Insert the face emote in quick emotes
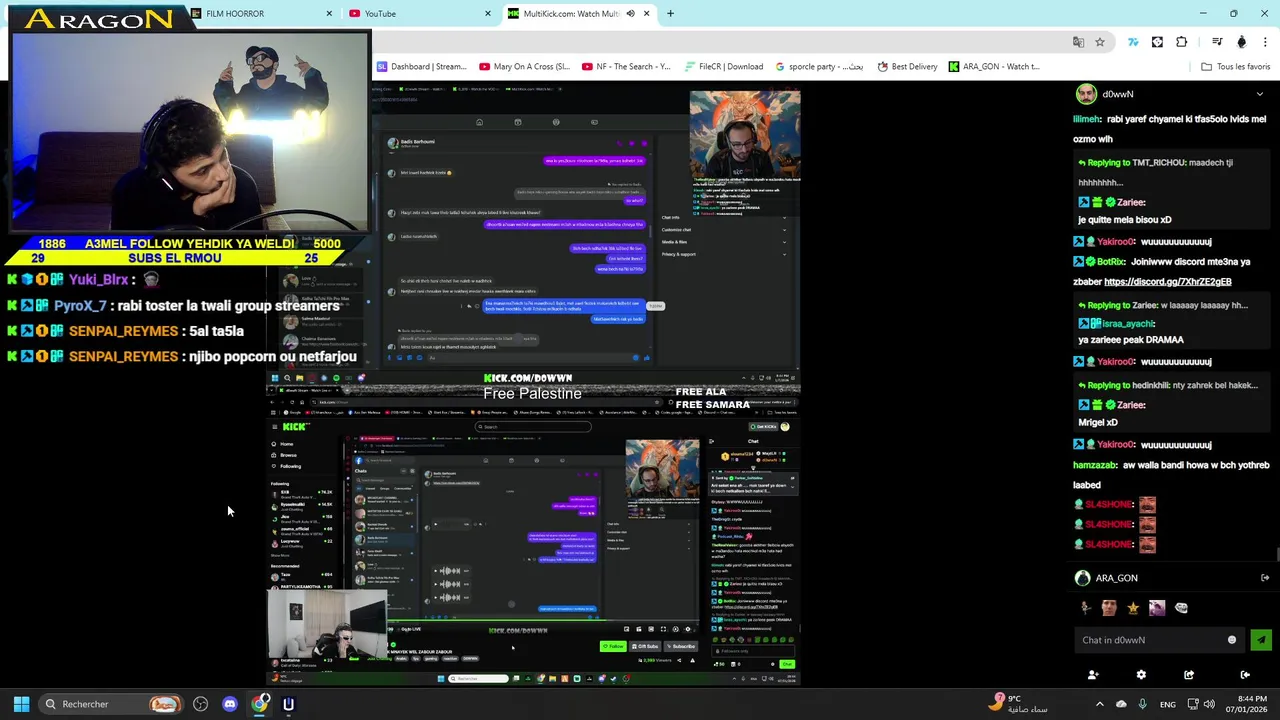The width and height of the screenshot is (1280, 720). pos(1109,607)
